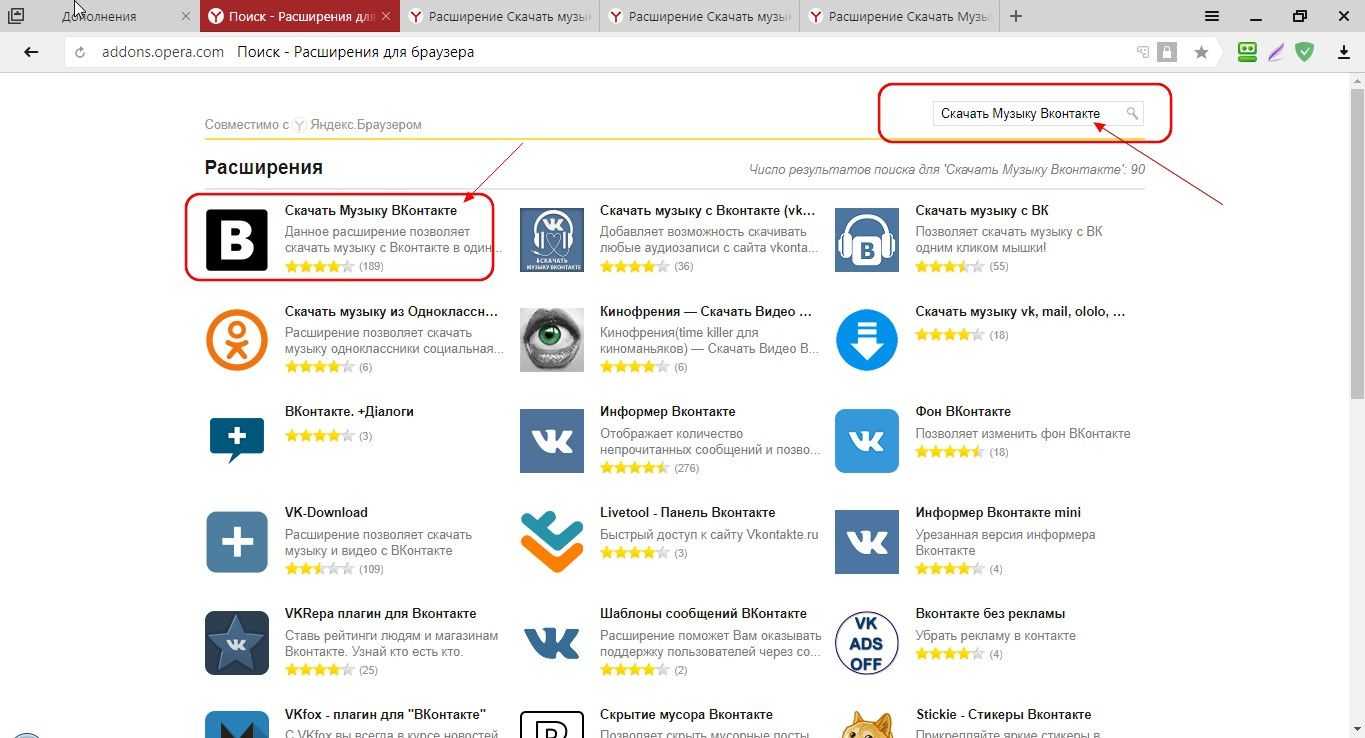Open Скачать музыку vk, mail, ololo link
Viewport: 1365px width, 738px height.
[x=1020, y=311]
